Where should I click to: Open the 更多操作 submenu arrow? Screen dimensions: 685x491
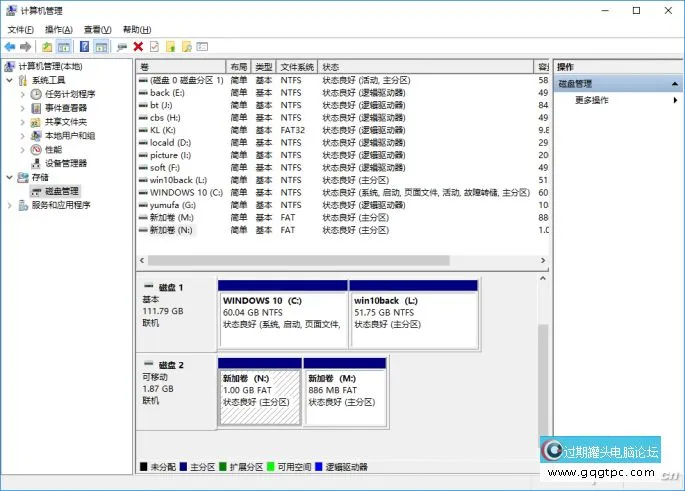click(675, 100)
